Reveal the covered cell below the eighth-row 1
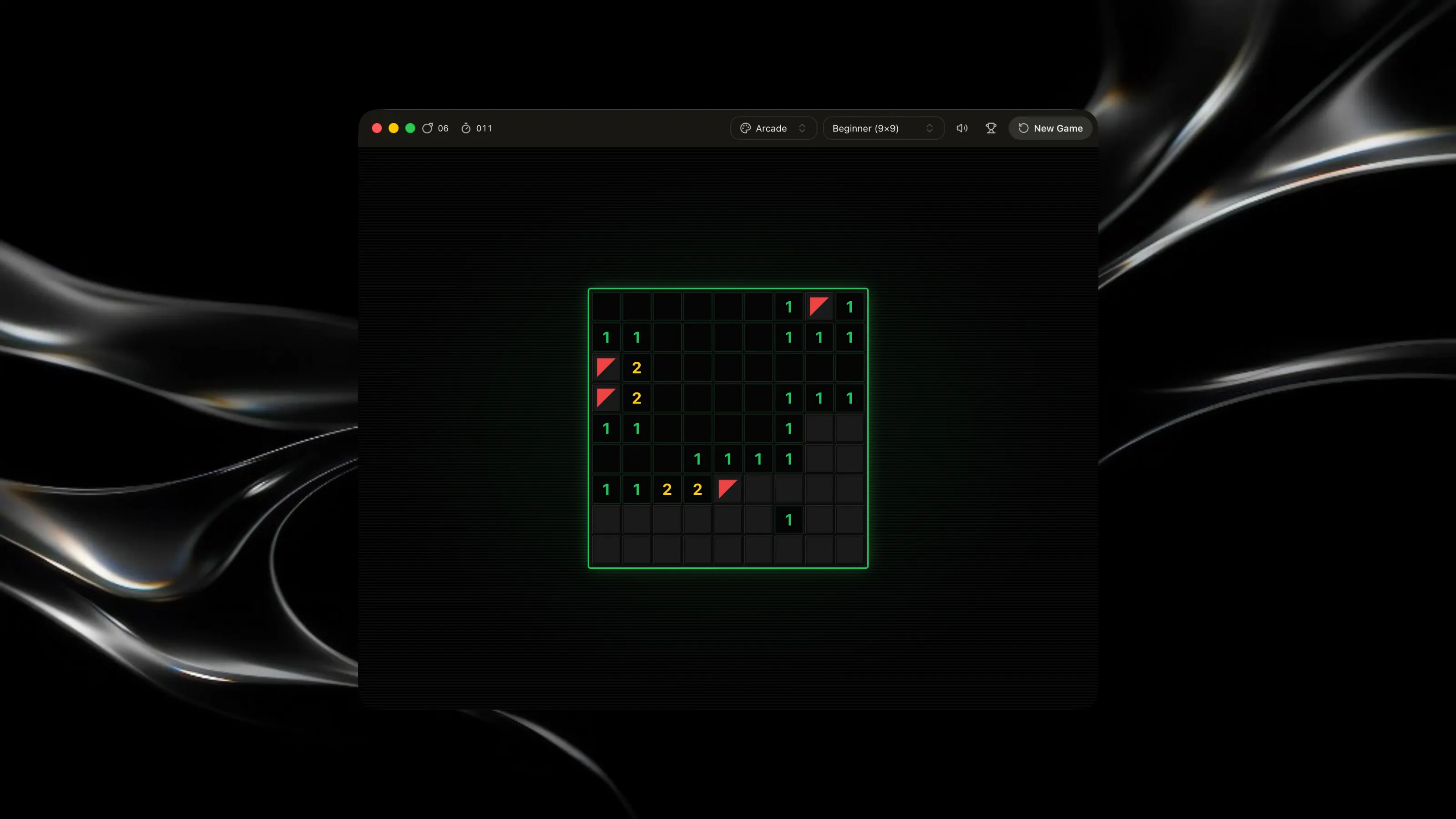 coord(789,550)
